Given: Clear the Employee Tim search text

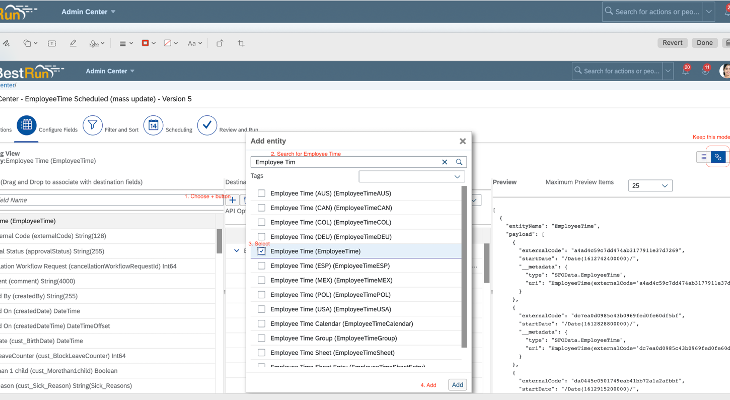Looking at the screenshot, I should click(x=445, y=162).
